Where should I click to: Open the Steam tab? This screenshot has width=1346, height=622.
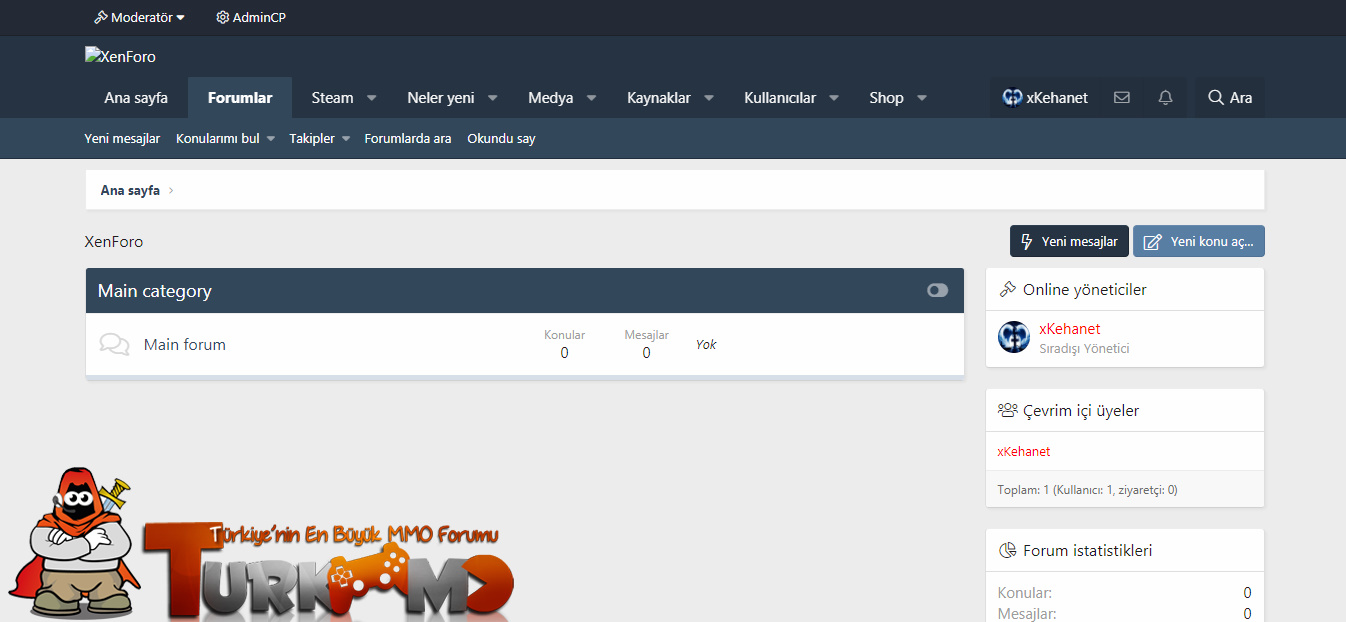point(332,98)
